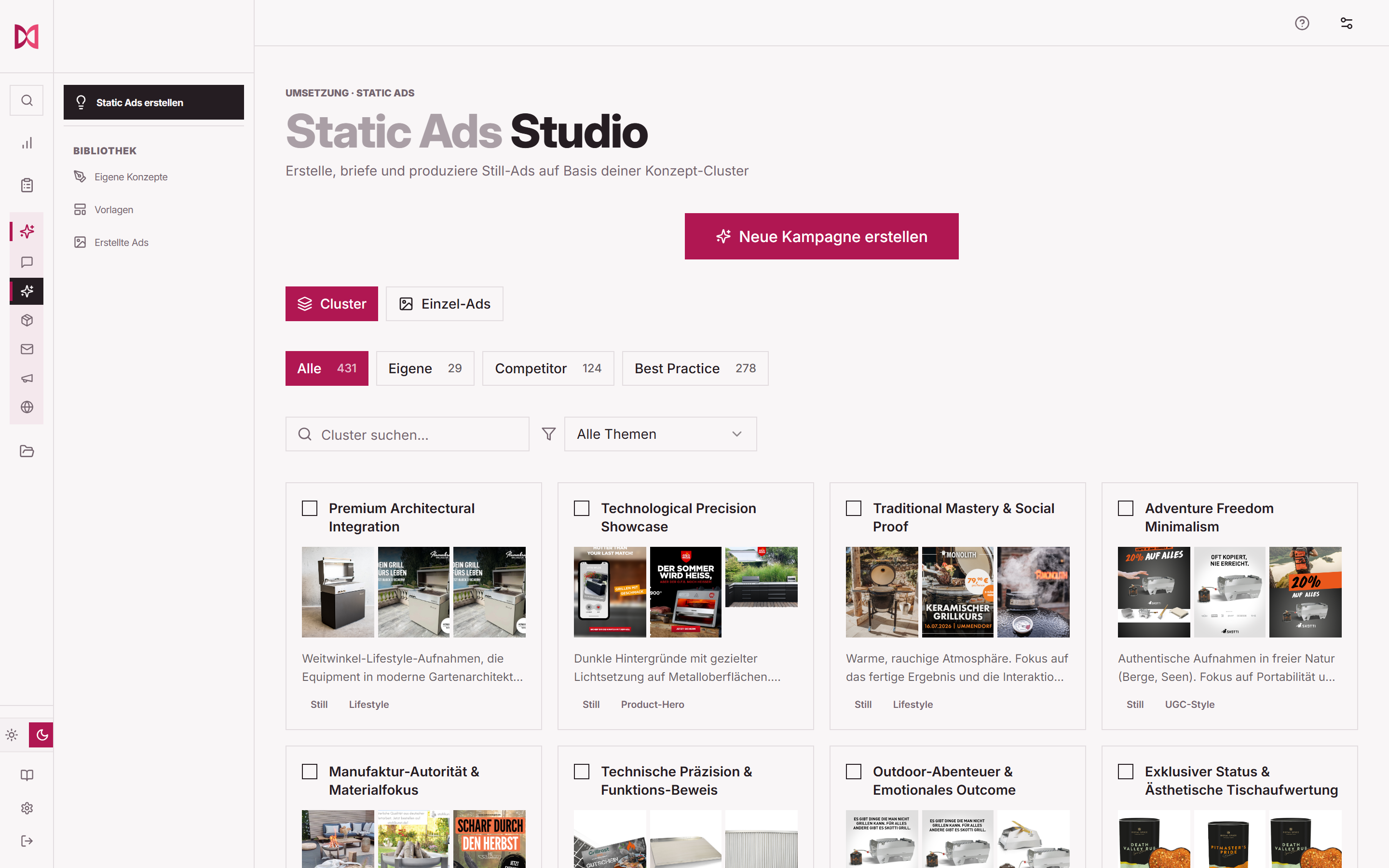
Task: Click Lifestyle tag on Premium Architectural card
Action: coord(369,705)
